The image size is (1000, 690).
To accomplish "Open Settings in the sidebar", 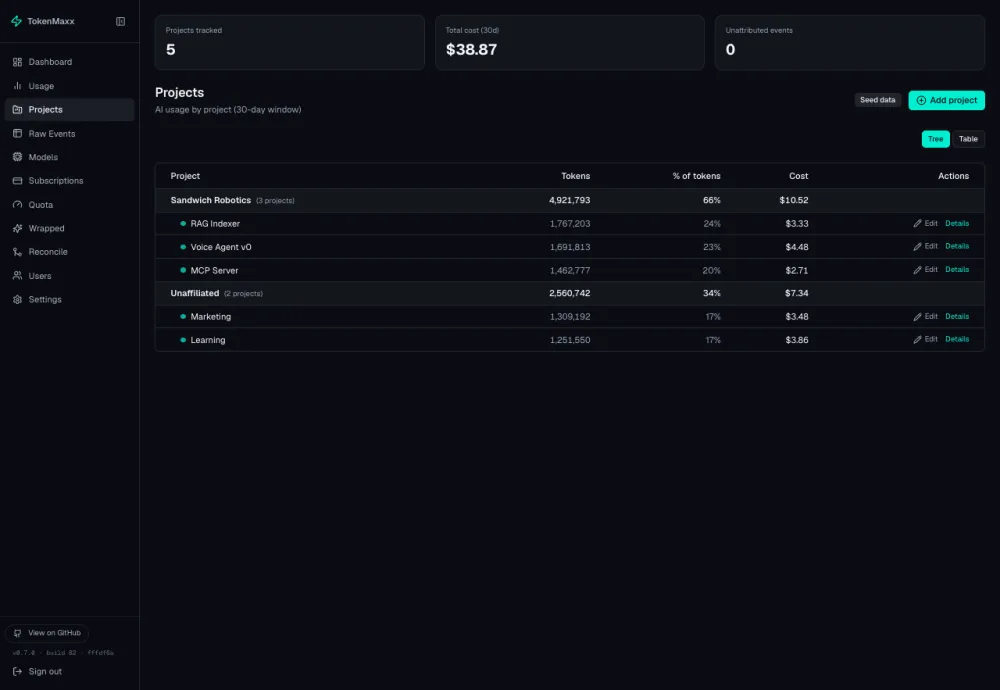I will pyautogui.click(x=70, y=299).
